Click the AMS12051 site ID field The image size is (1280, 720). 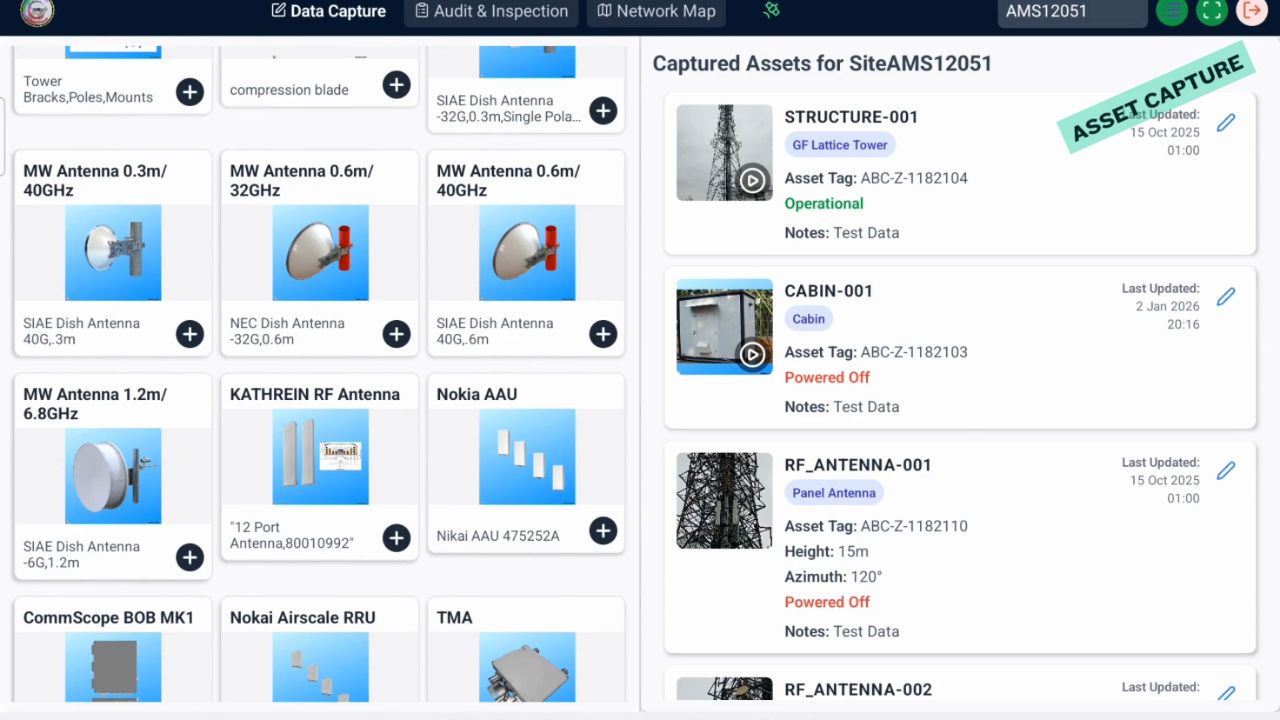coord(1072,12)
